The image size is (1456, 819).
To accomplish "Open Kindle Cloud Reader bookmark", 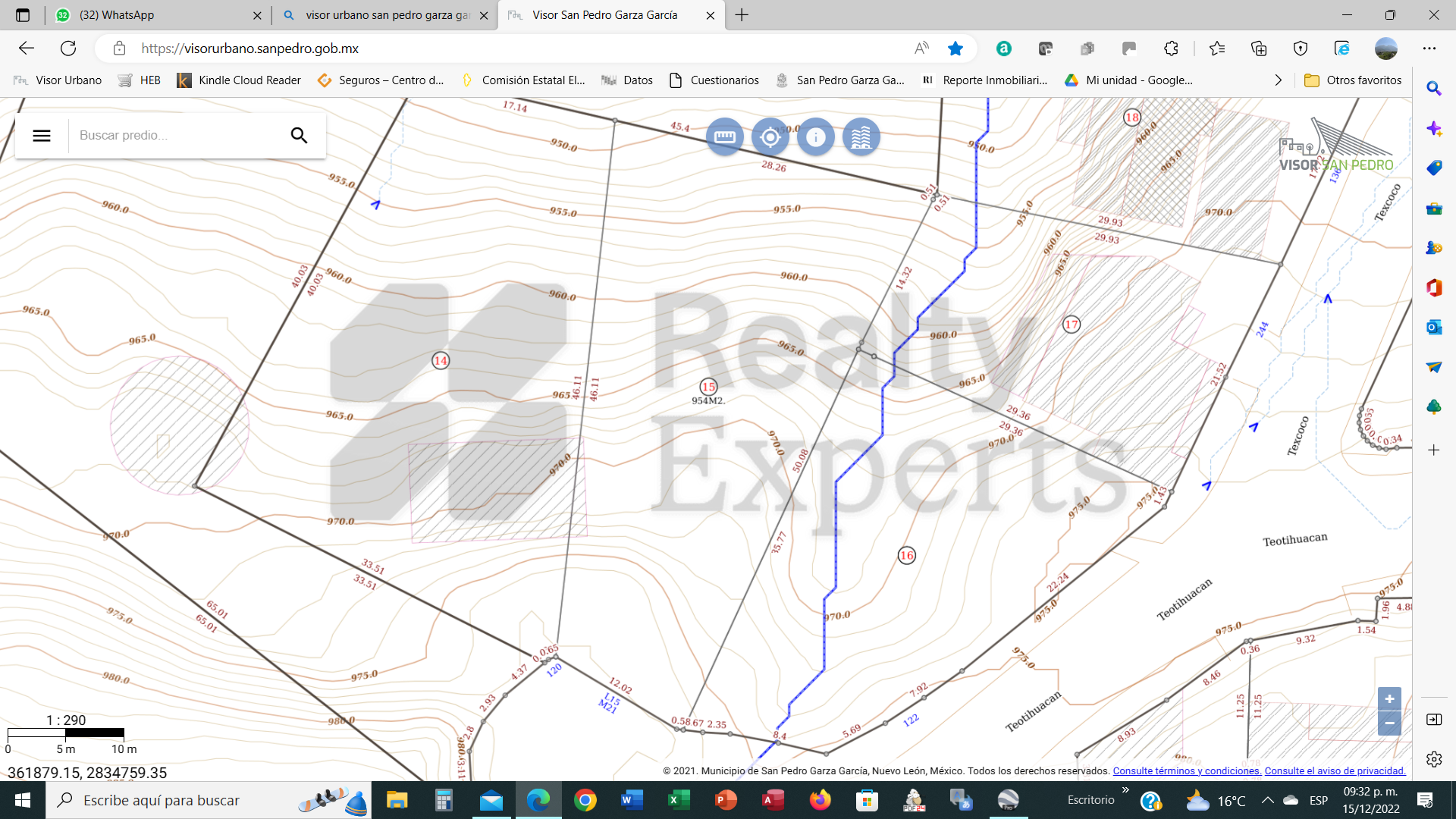I will 239,80.
